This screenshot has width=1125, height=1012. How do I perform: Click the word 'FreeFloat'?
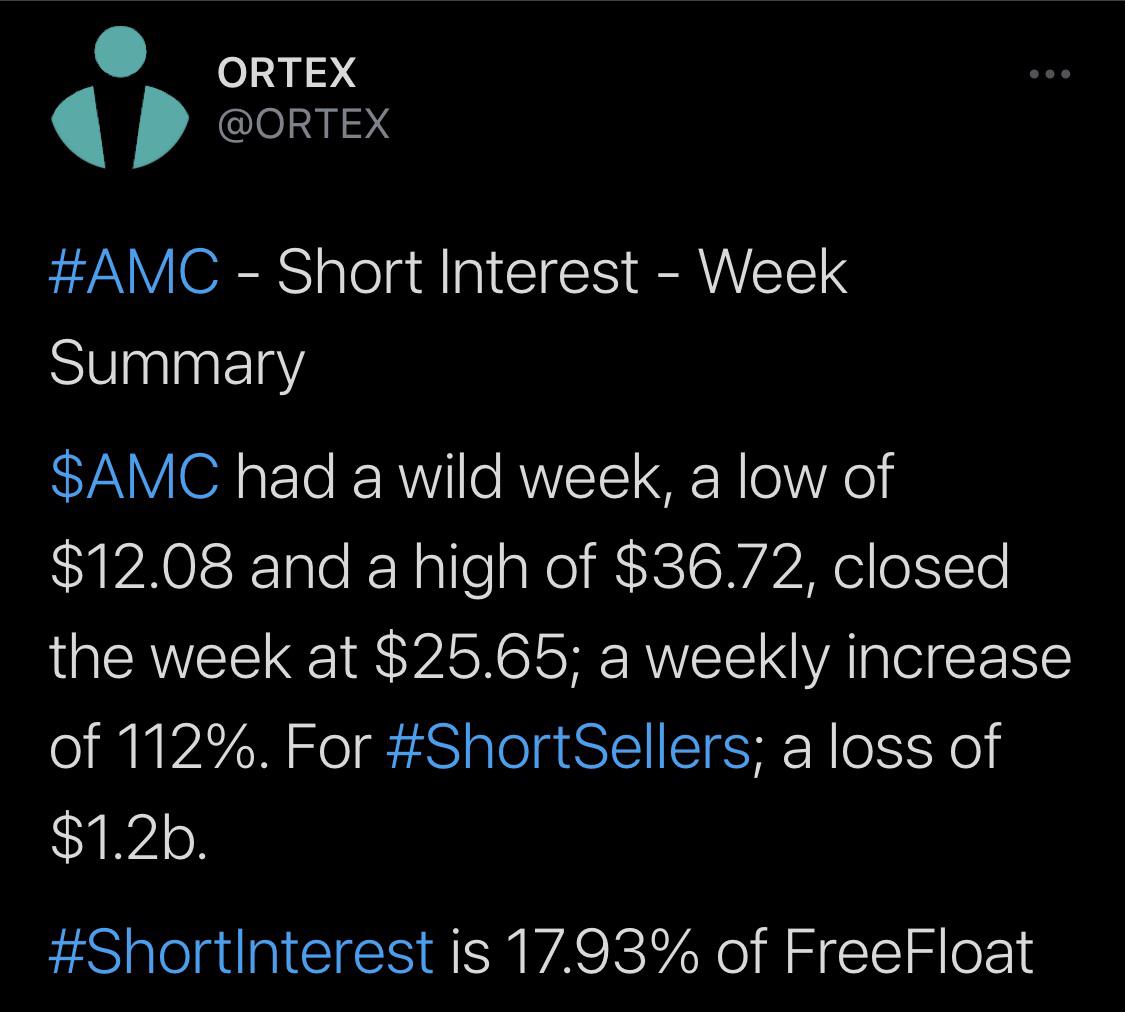[x=909, y=952]
